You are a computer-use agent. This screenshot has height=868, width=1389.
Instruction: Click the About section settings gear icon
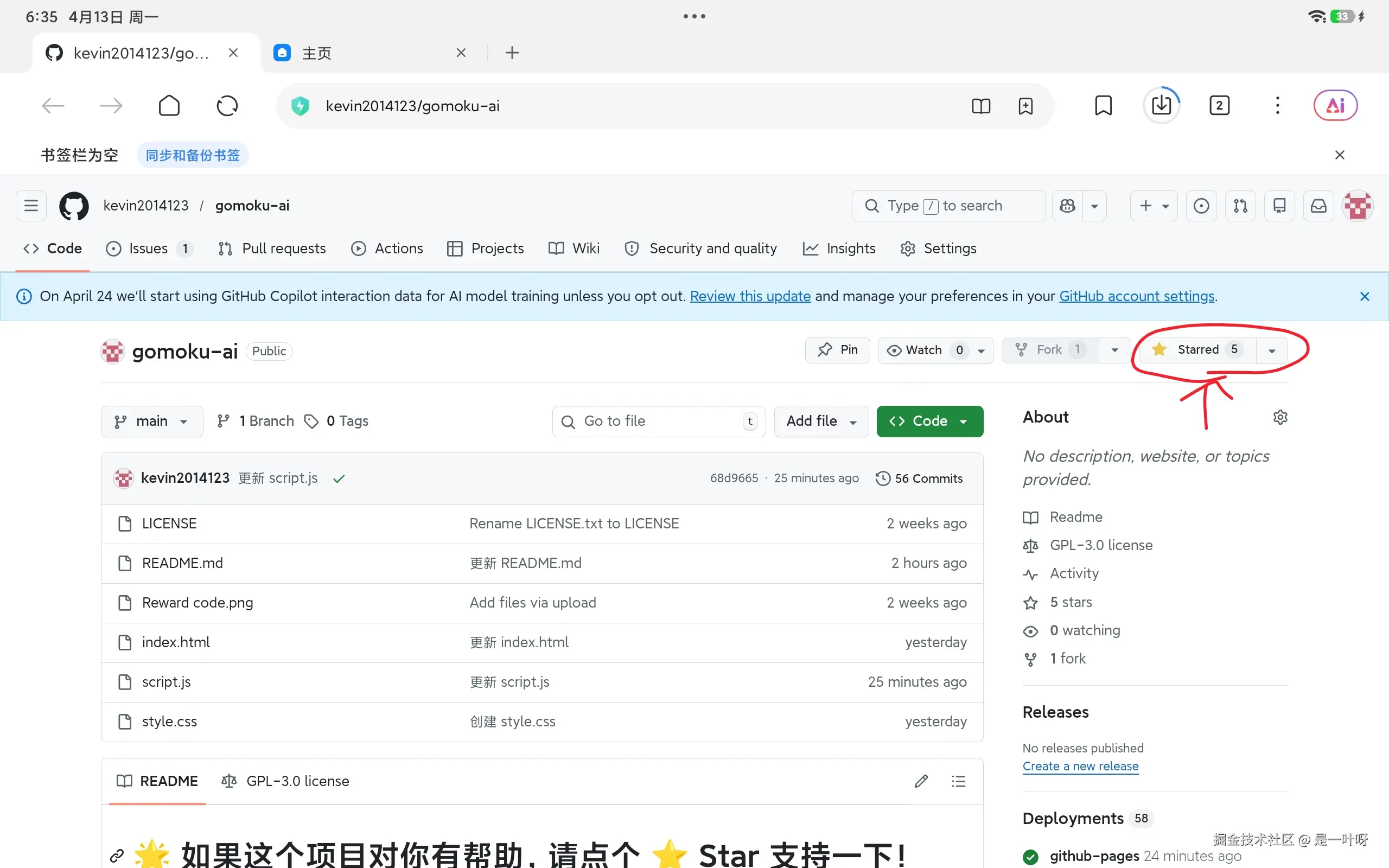click(1281, 417)
